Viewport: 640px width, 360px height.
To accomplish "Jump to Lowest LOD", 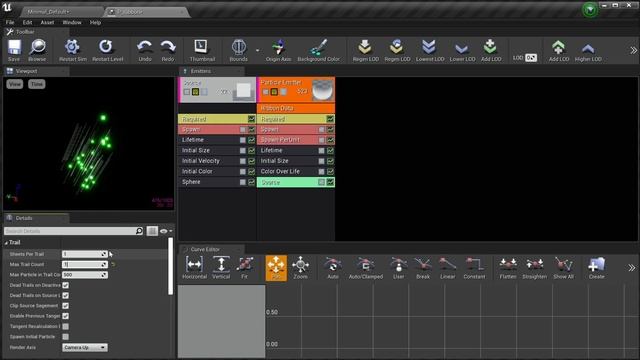I will coord(430,50).
